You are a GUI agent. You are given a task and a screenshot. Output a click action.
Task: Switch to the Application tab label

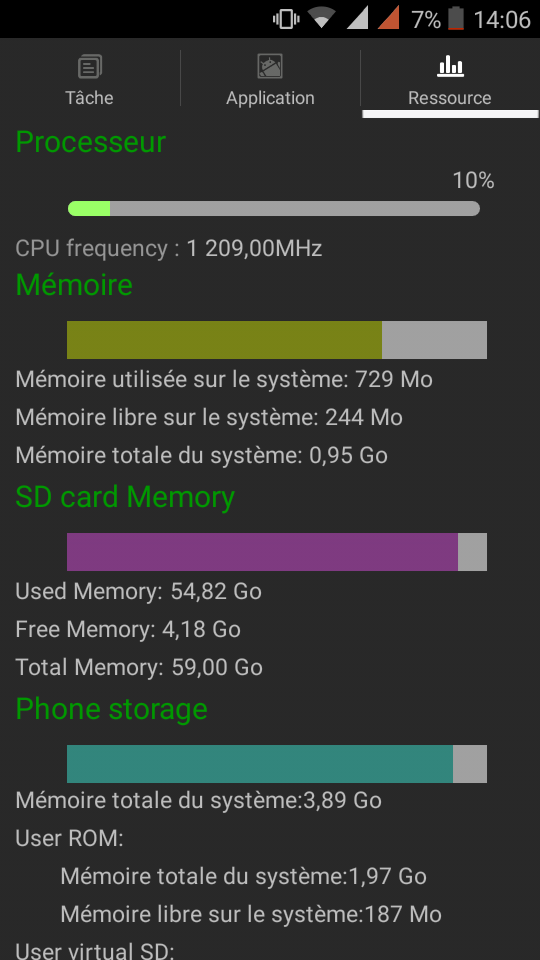[x=270, y=98]
